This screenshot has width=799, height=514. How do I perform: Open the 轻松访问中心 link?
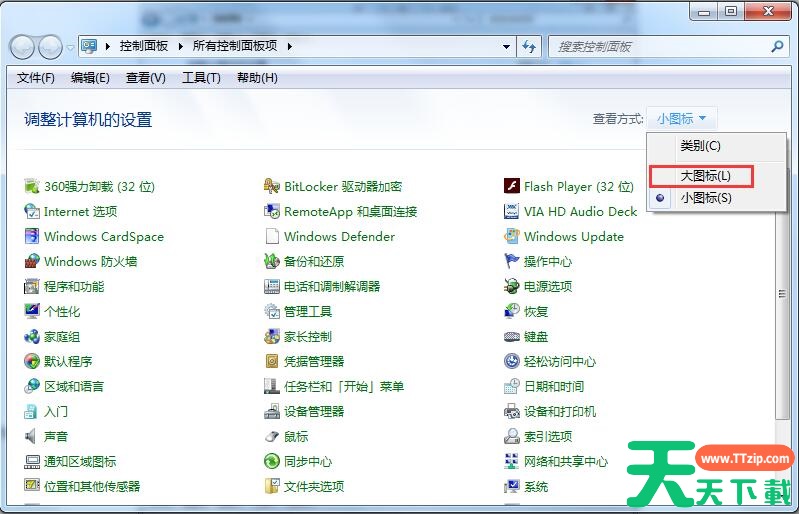coord(560,362)
